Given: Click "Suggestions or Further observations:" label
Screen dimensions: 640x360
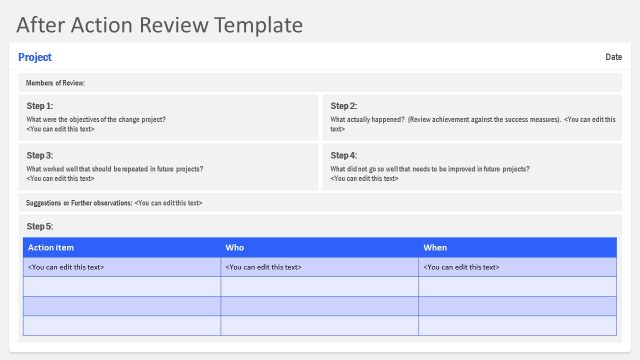Looking at the screenshot, I should (x=79, y=203).
